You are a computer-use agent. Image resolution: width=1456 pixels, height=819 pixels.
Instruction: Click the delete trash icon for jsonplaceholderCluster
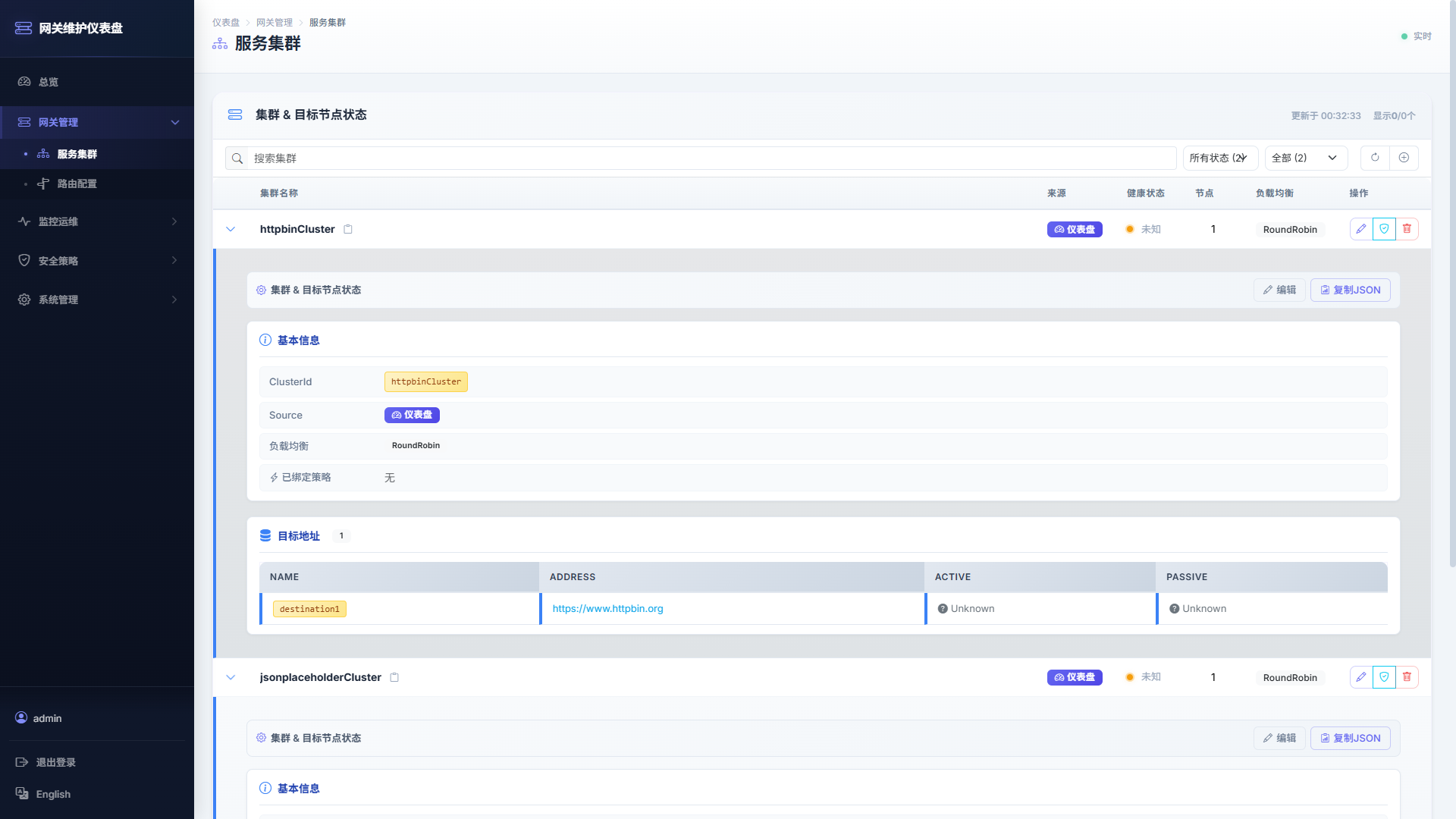coord(1407,677)
